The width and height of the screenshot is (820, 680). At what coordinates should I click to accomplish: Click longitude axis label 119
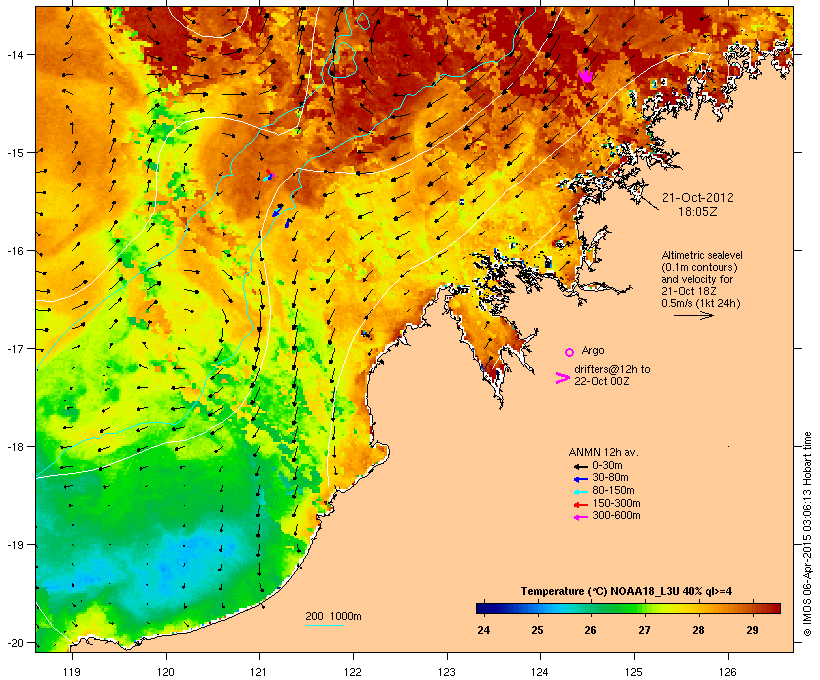(x=72, y=672)
